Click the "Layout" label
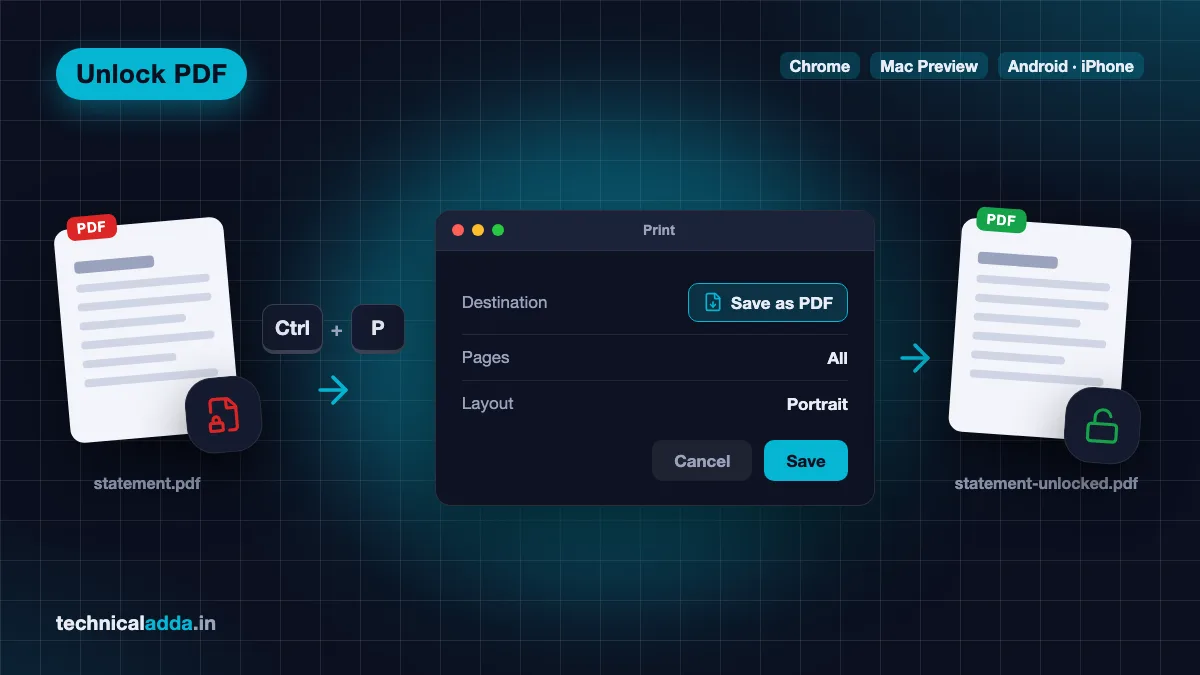This screenshot has width=1200, height=675. pos(488,404)
